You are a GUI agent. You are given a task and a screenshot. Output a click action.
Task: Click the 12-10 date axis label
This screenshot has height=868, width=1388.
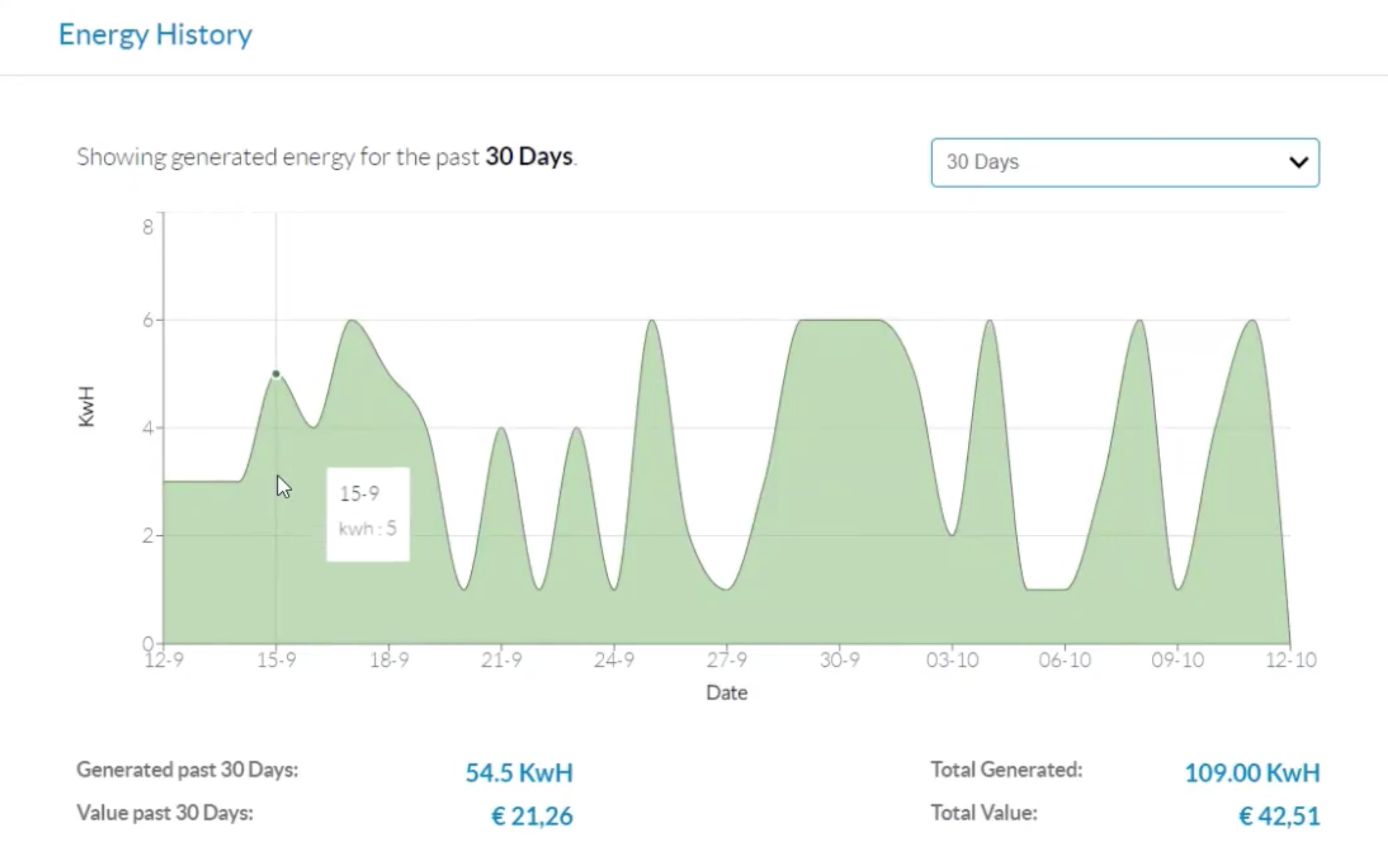pos(1290,660)
